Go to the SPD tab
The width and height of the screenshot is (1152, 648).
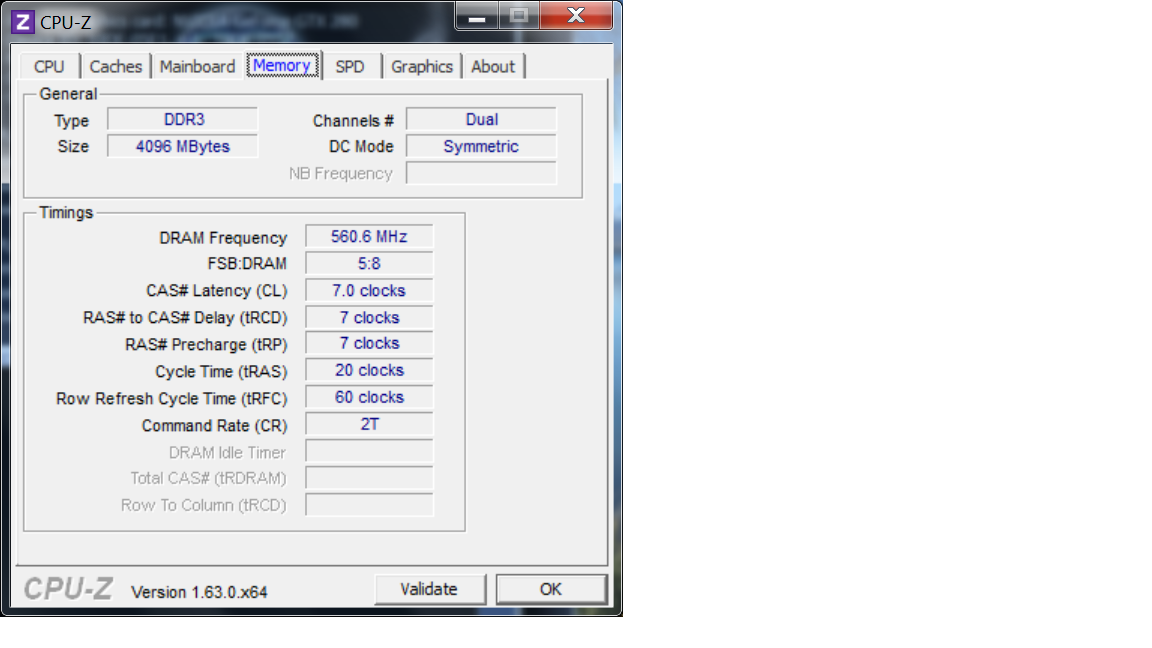pyautogui.click(x=350, y=66)
